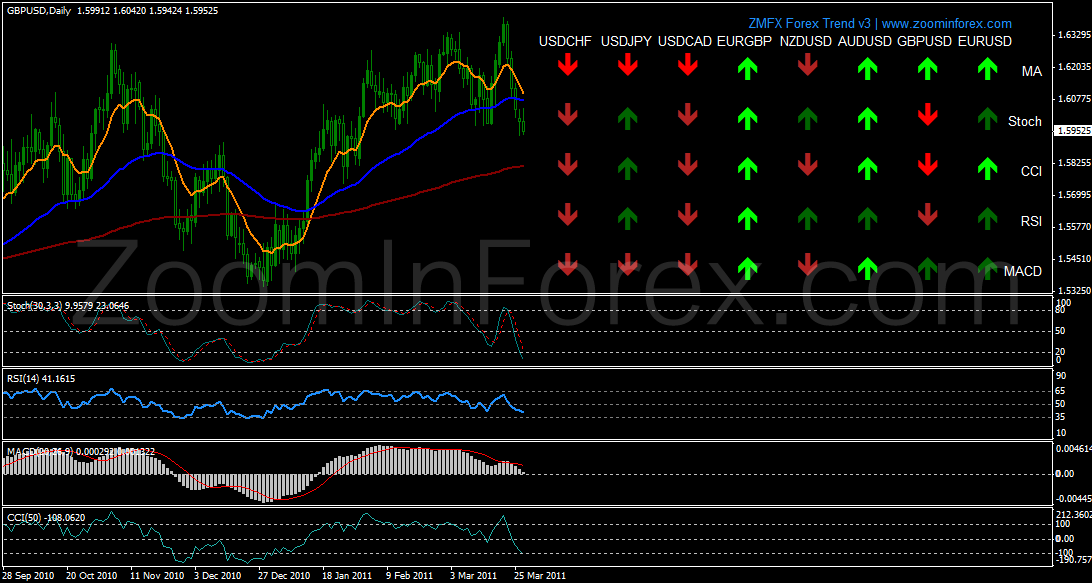Click the USDJPY Stoch up arrow
Viewport: 1092px width, 583px height.
pos(627,118)
